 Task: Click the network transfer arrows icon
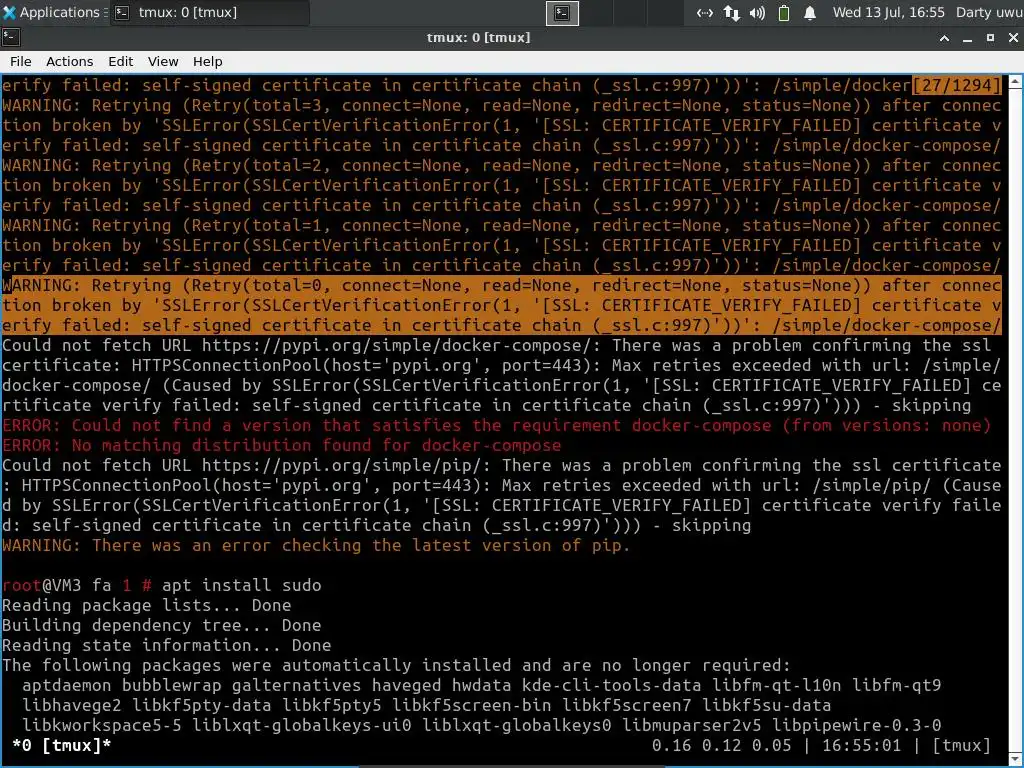(731, 12)
